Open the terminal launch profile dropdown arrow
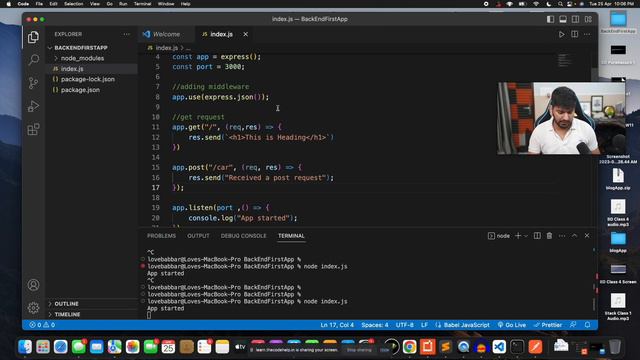The width and height of the screenshot is (640, 360). (x=526, y=236)
